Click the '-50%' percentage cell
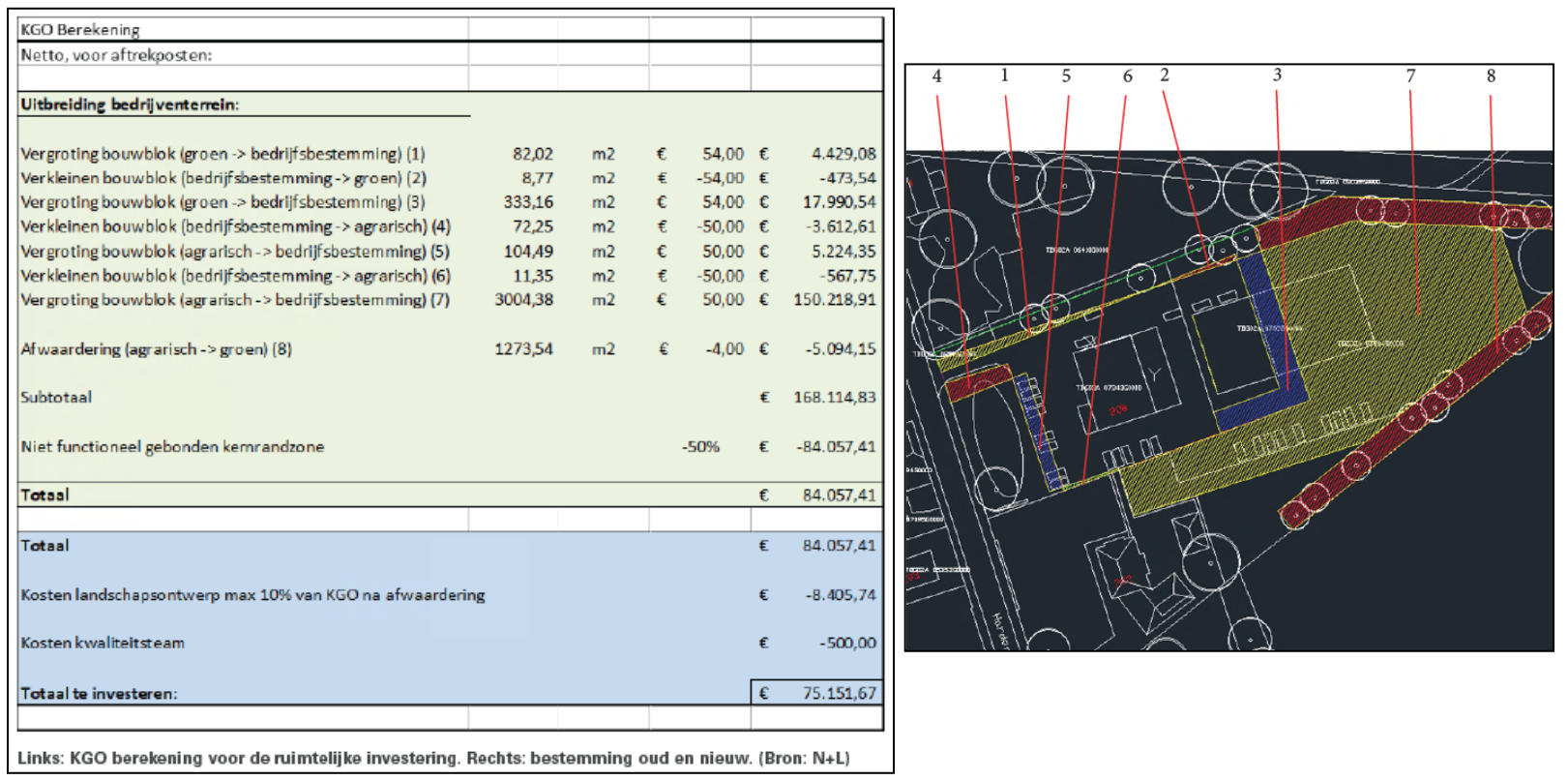The width and height of the screenshot is (1568, 780). coord(700,447)
